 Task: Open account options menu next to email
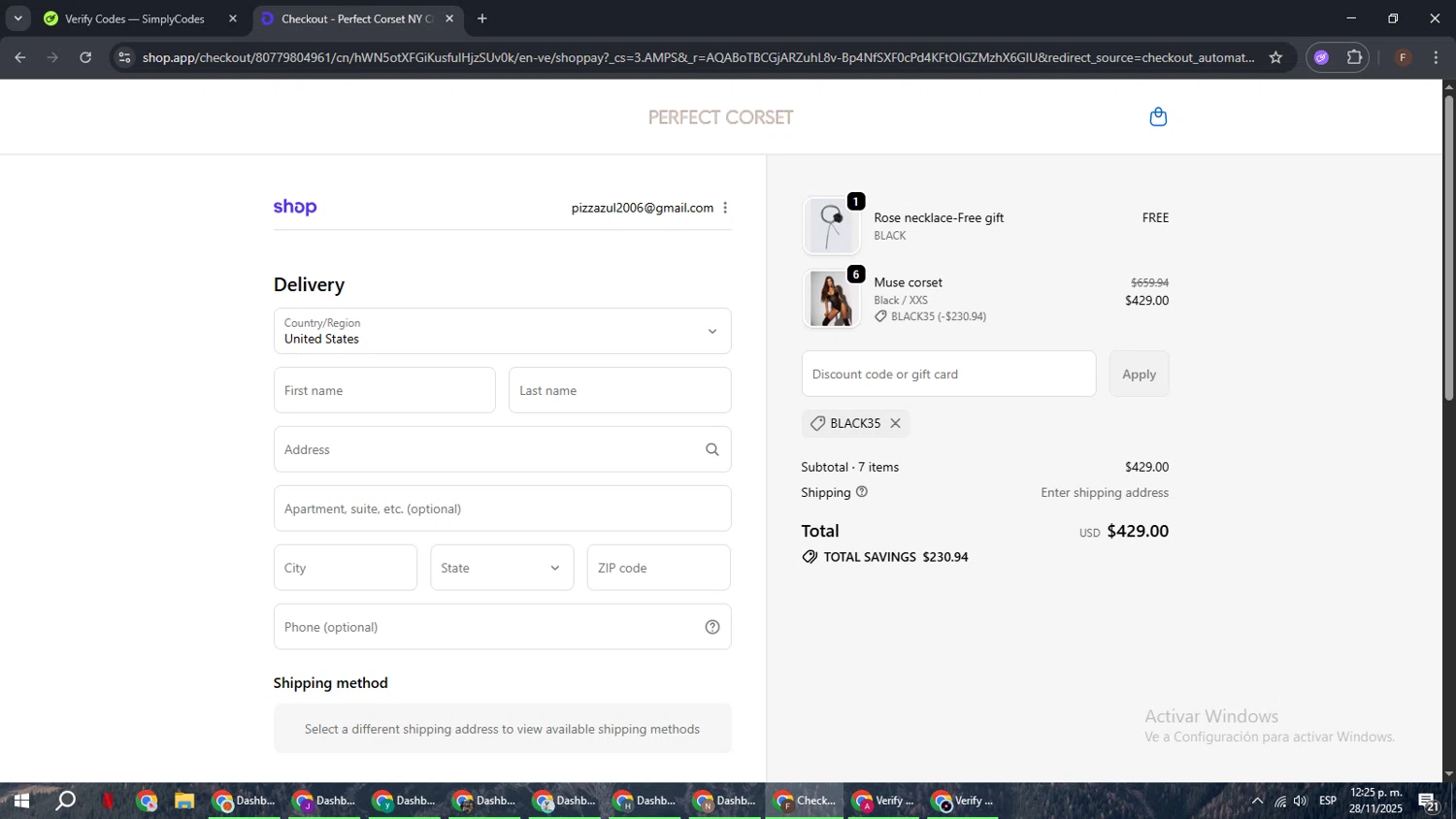pyautogui.click(x=725, y=208)
